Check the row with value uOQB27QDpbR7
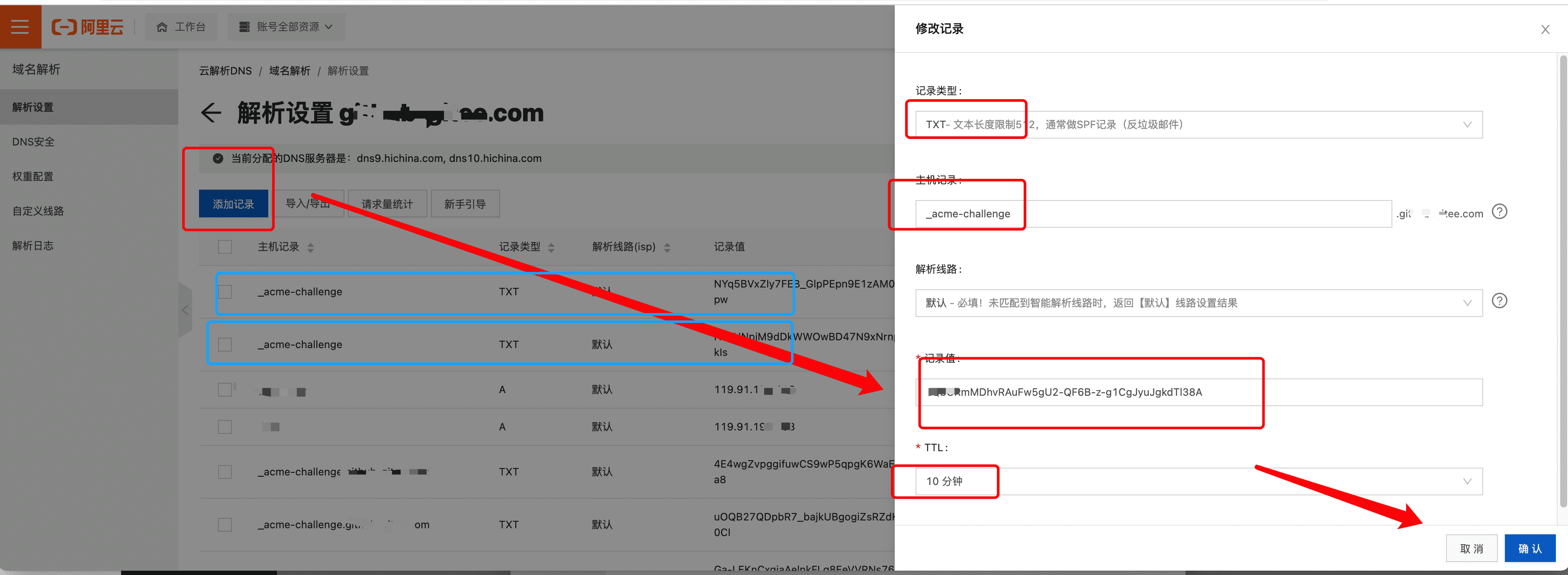Screen dimensions: 1568x575 (x=225, y=525)
